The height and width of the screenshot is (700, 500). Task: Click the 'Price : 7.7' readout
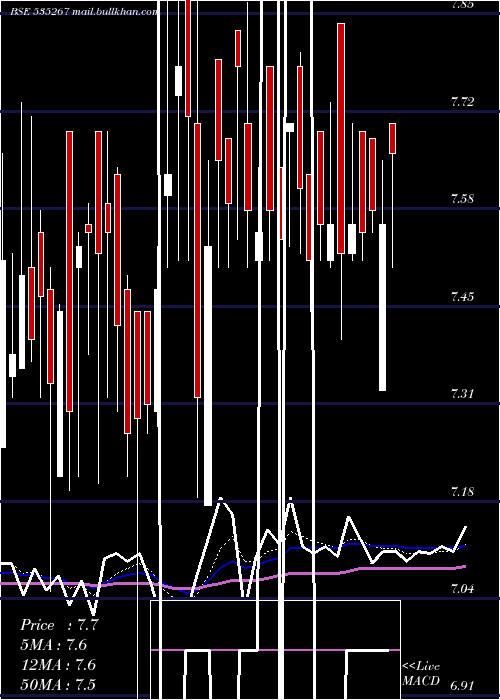pos(59,625)
